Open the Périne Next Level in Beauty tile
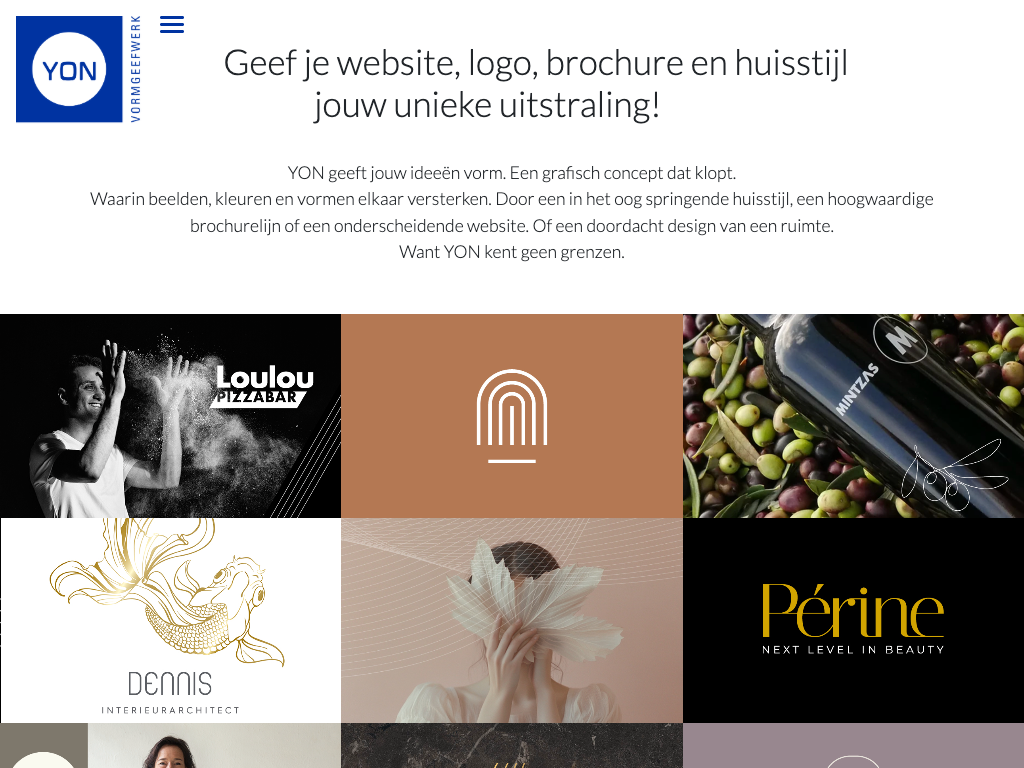 [854, 620]
